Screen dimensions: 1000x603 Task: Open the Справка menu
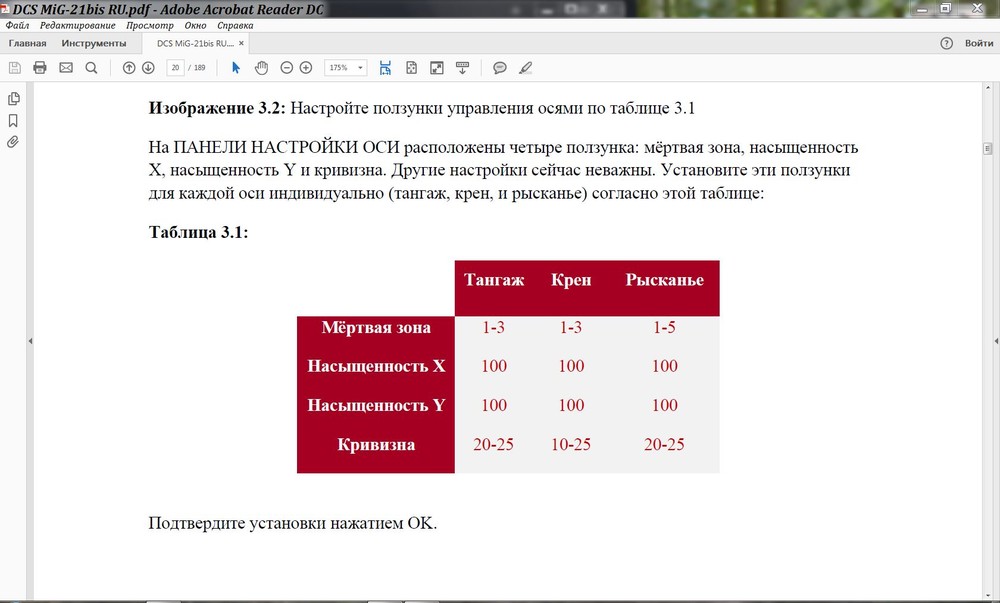(x=235, y=25)
